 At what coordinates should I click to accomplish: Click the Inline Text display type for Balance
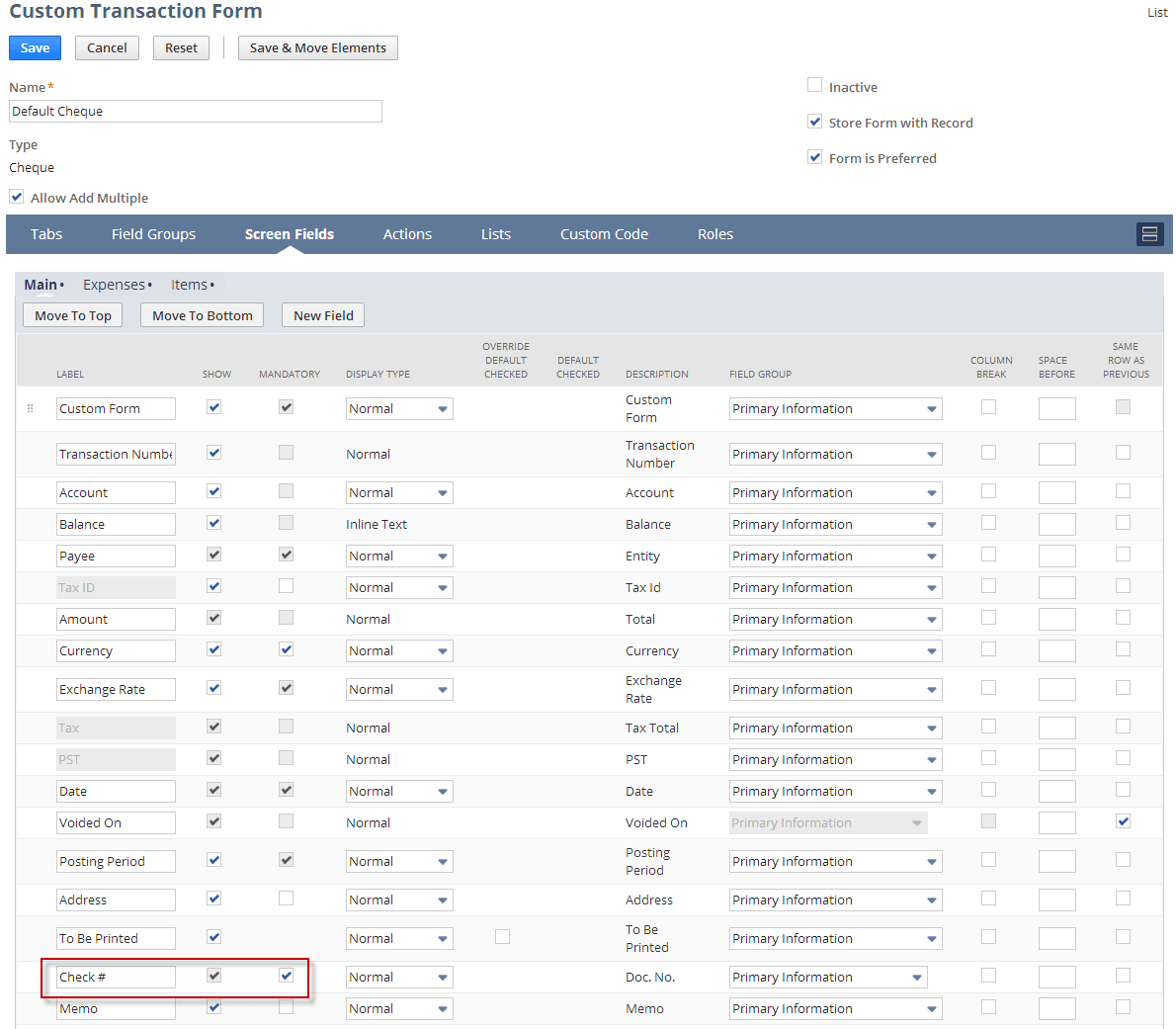pyautogui.click(x=377, y=524)
